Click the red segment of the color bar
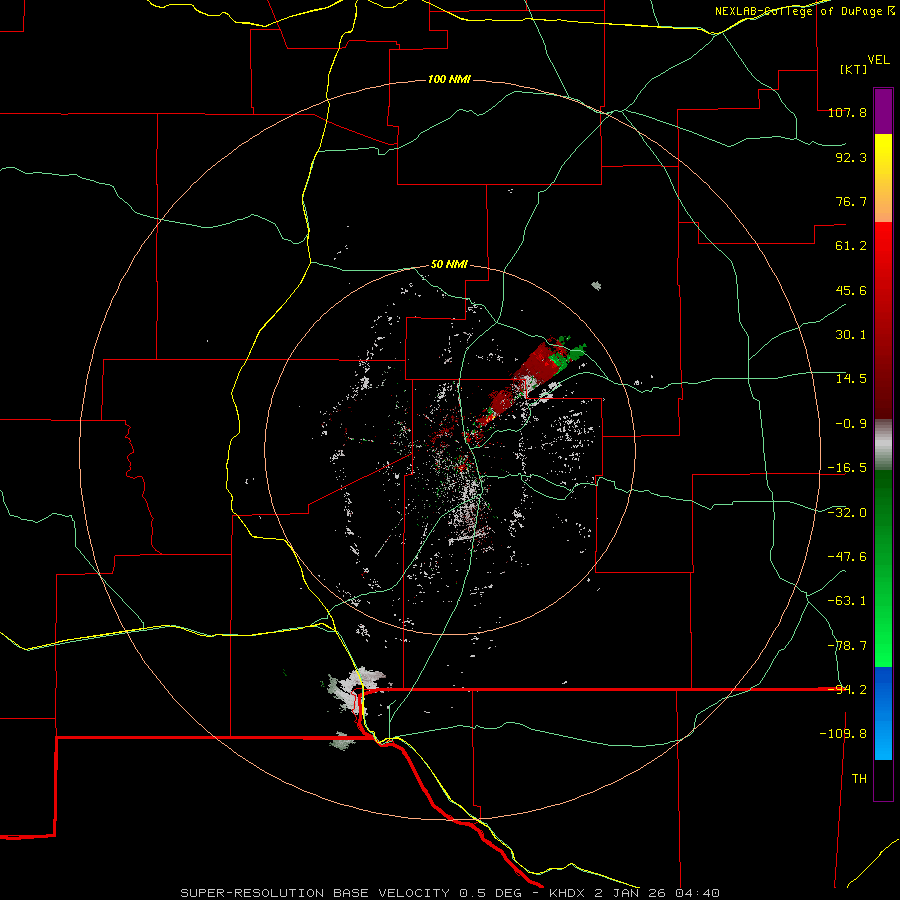 click(x=883, y=320)
